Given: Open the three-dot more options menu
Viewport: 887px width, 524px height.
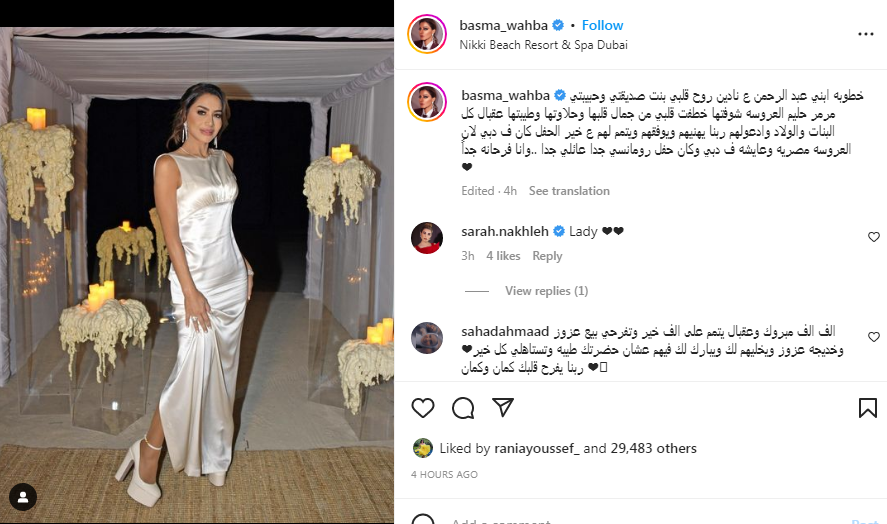Looking at the screenshot, I should [866, 35].
